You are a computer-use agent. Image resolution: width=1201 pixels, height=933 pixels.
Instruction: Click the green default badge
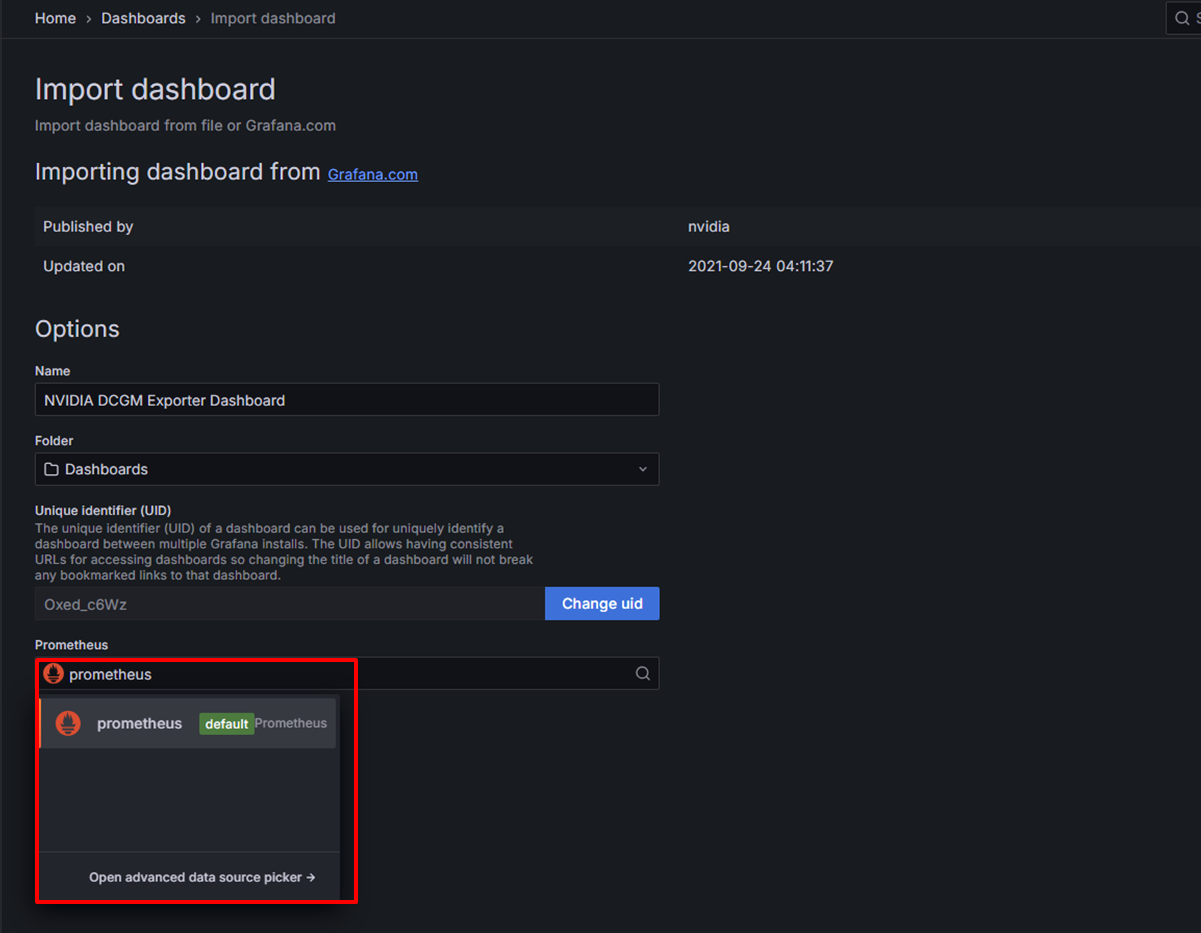[226, 724]
